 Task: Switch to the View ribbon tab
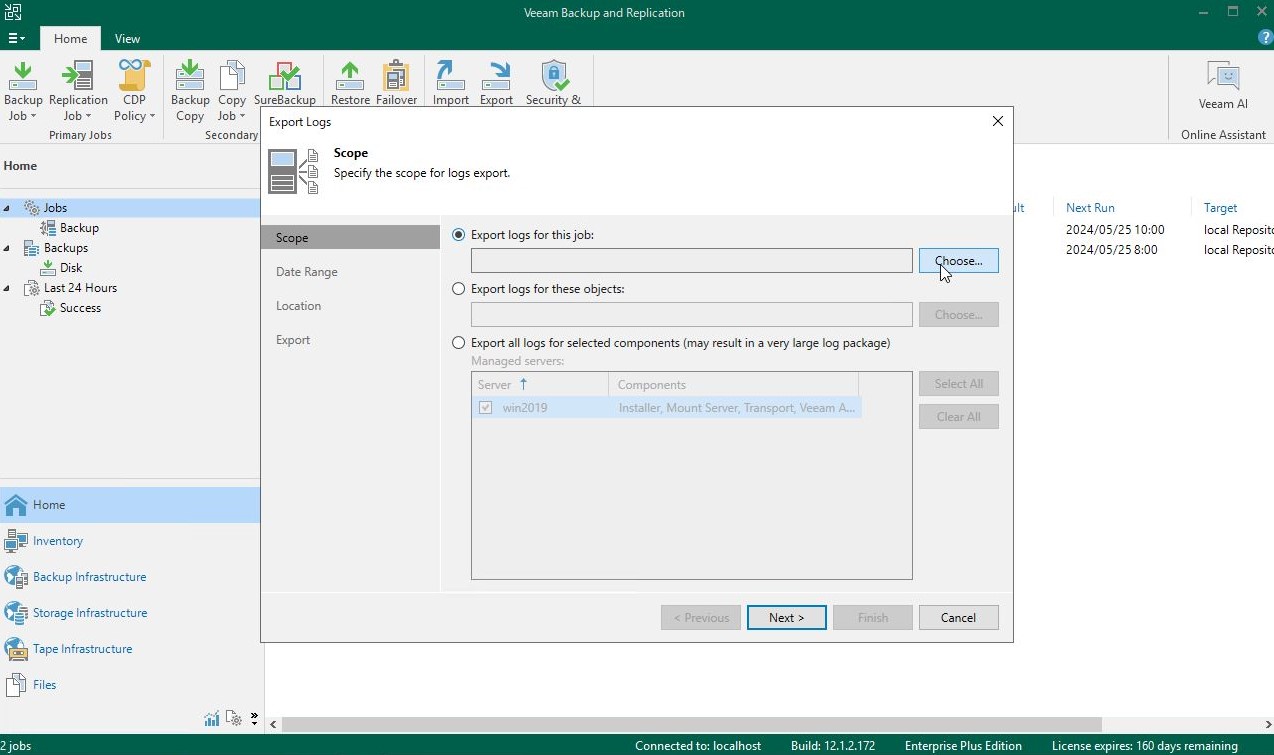click(127, 39)
